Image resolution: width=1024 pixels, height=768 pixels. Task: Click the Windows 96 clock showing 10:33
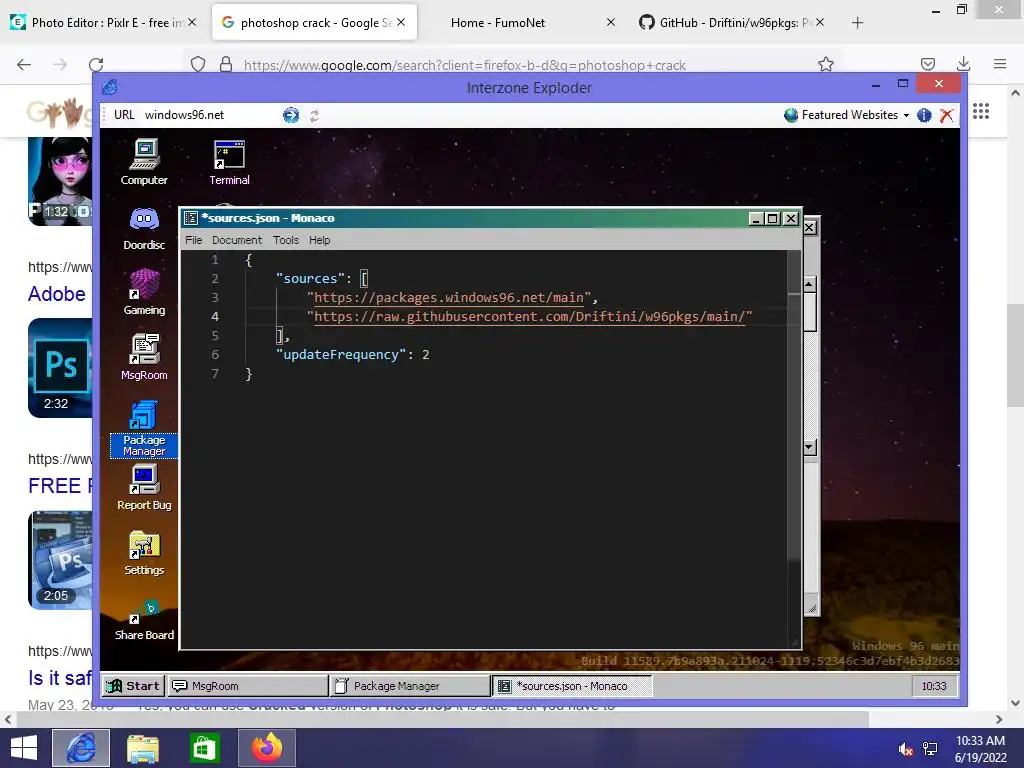(x=934, y=686)
